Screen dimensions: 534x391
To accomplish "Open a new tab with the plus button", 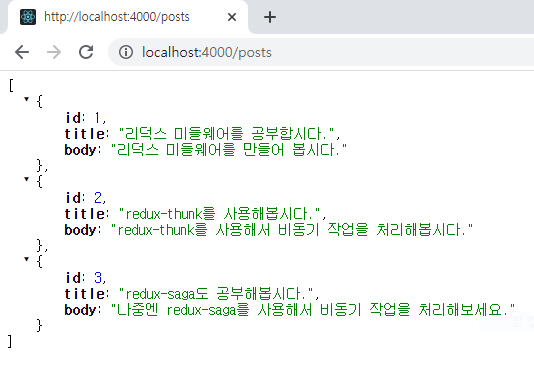I will click(270, 17).
